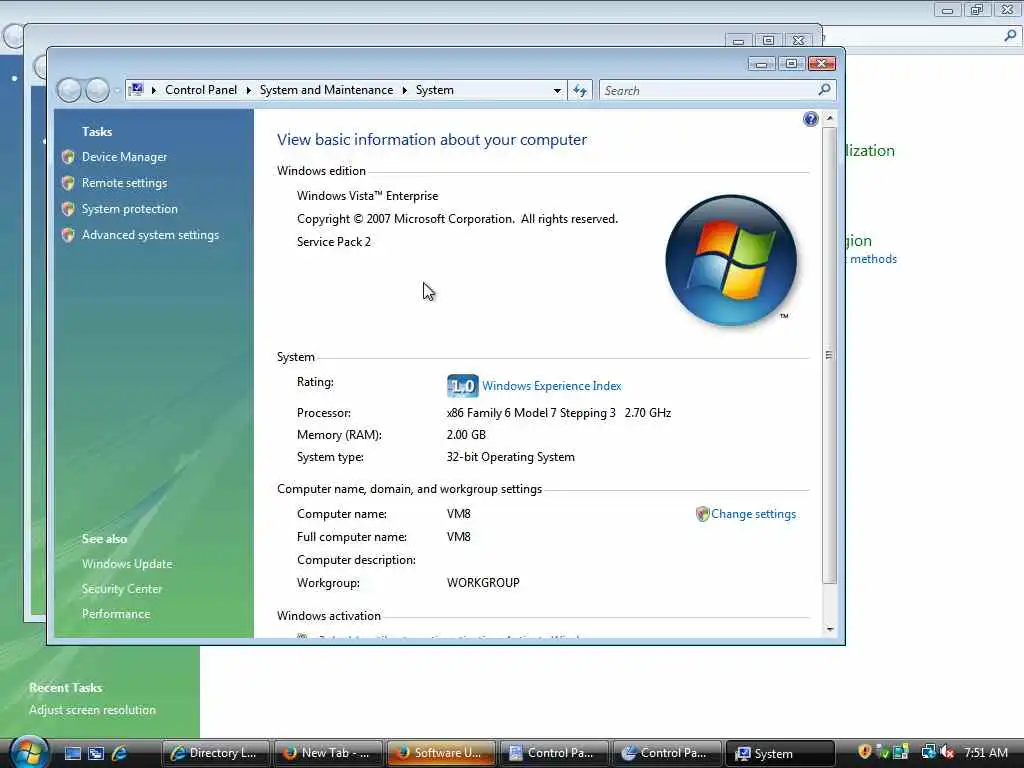Click Windows Vista Enterprise edition text
Screen dimensions: 1024x768
(x=368, y=196)
